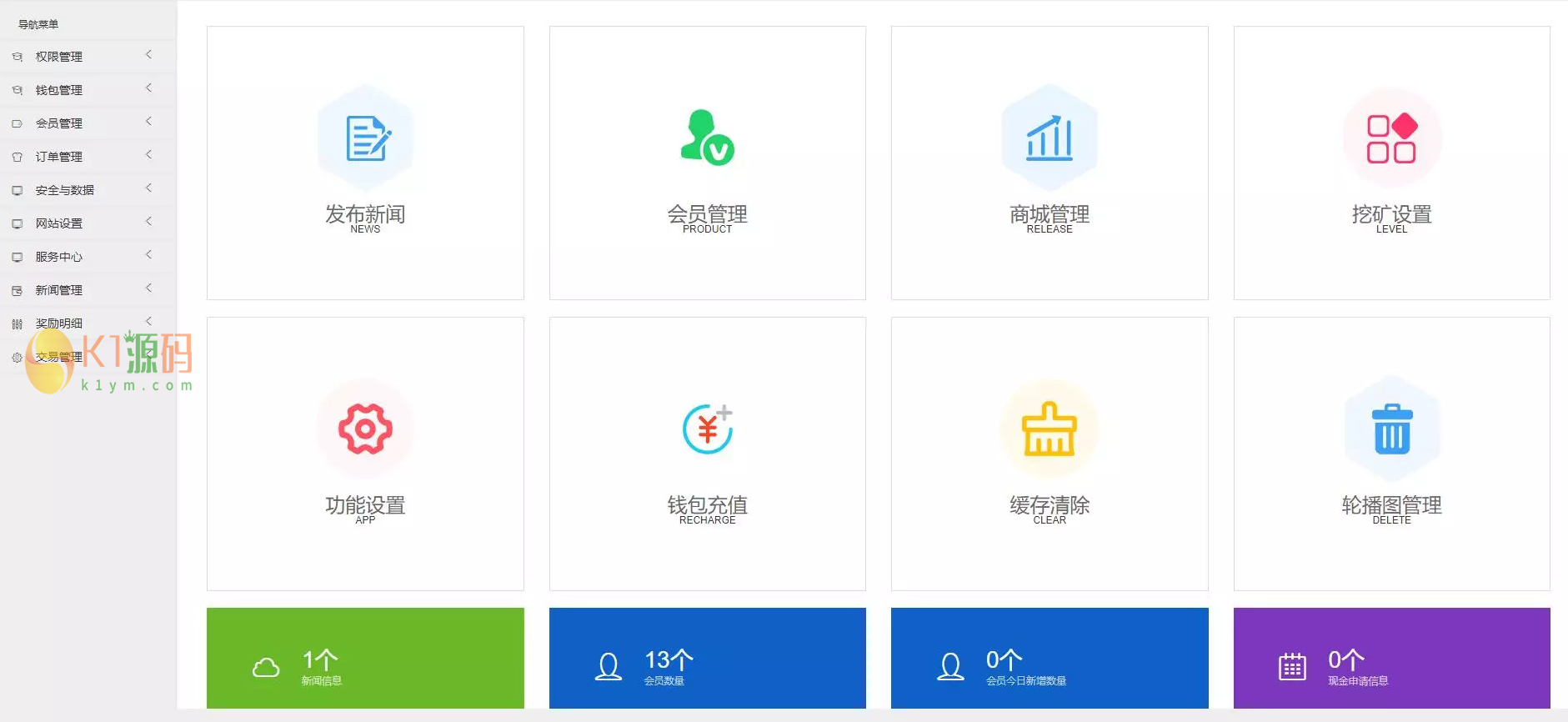Expand the 奖励明细 chevron arrow

click(x=149, y=322)
